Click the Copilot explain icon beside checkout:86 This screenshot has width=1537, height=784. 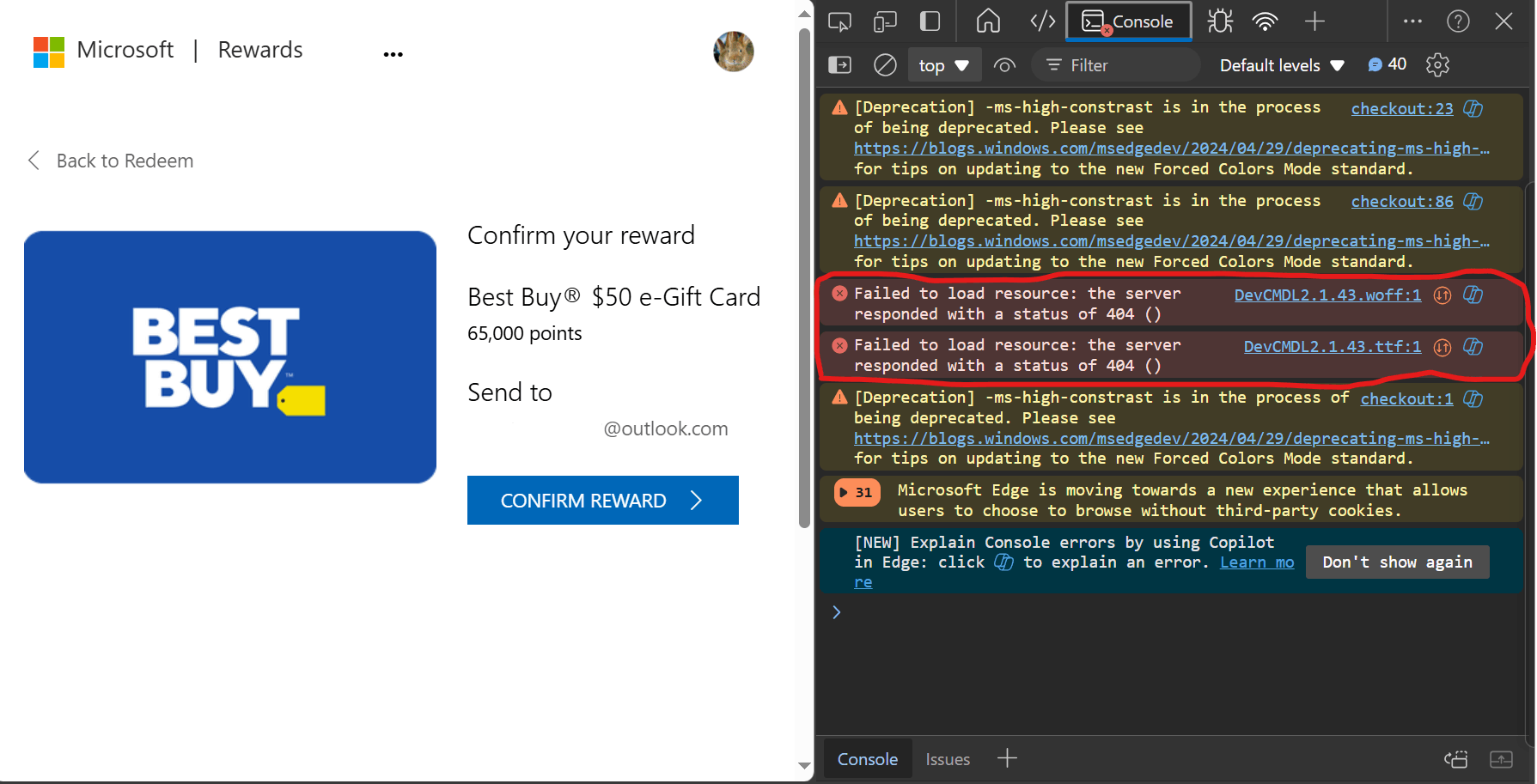click(x=1473, y=202)
